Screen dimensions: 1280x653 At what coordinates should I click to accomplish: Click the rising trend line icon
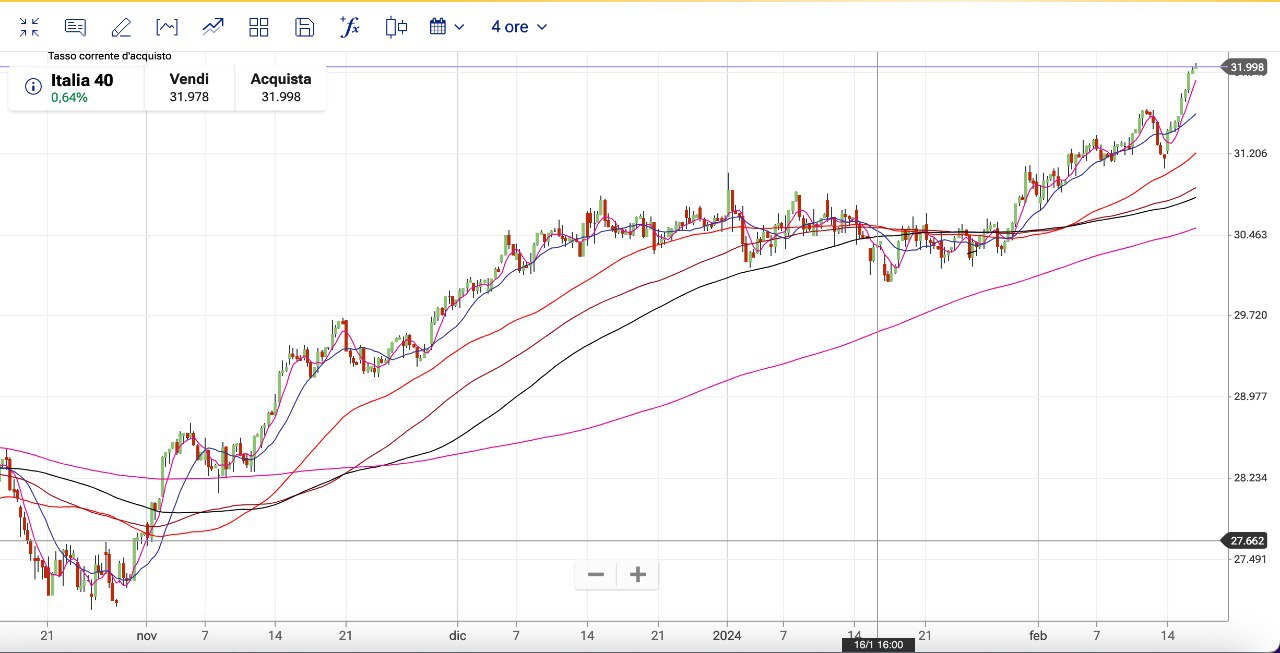(x=212, y=27)
